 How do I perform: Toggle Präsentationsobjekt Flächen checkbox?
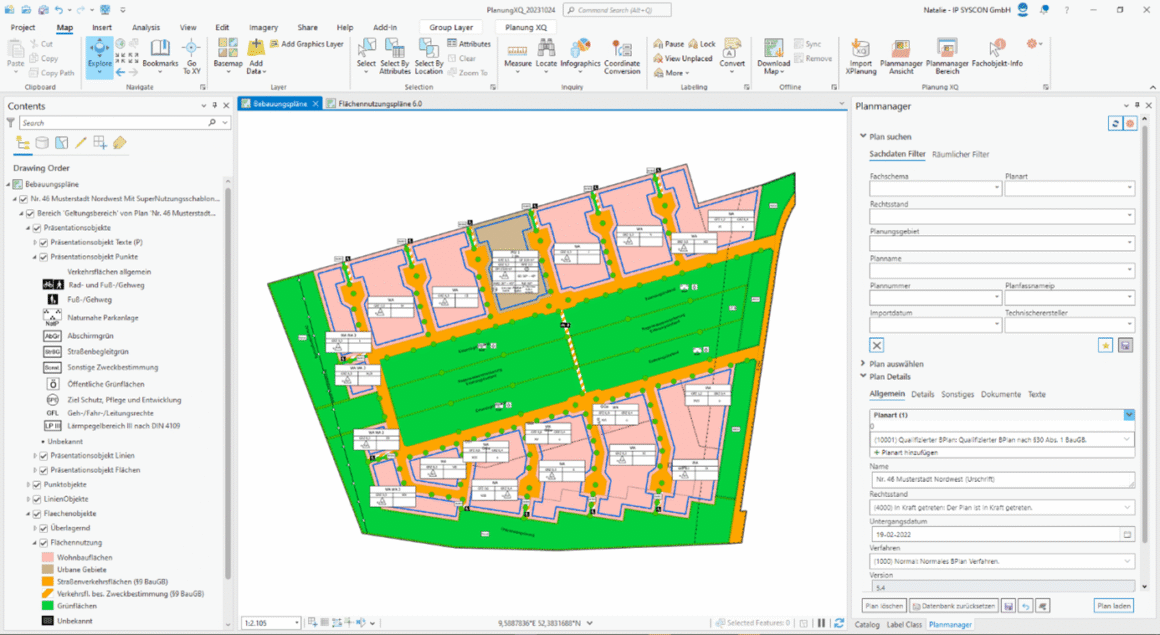click(44, 470)
